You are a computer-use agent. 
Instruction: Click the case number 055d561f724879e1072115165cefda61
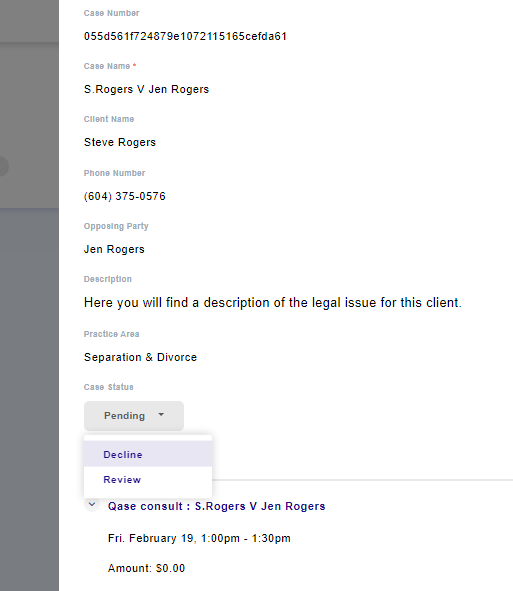coord(185,36)
